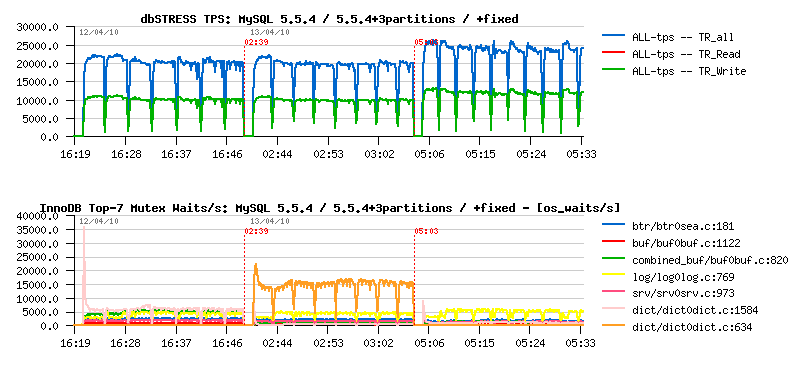Click the 12/04/10 date label in TPS chart

point(99,32)
